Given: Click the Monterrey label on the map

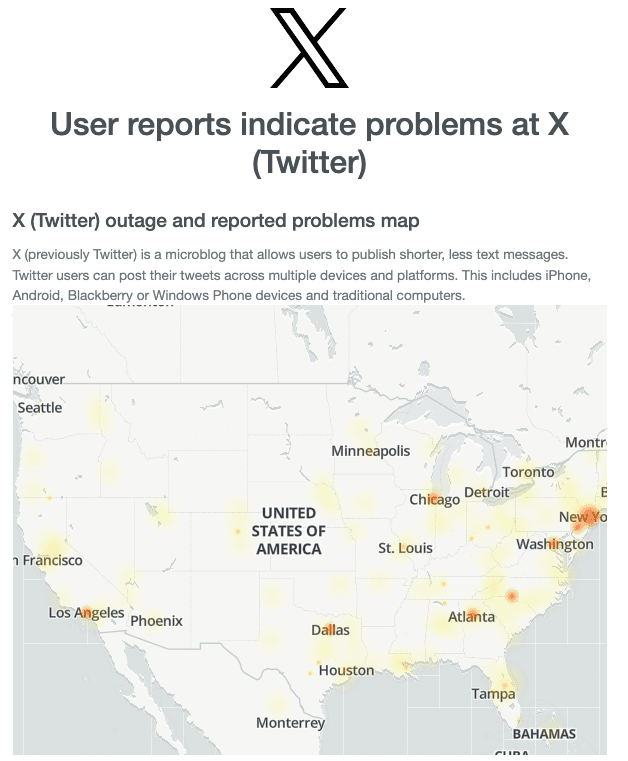Looking at the screenshot, I should (x=290, y=723).
